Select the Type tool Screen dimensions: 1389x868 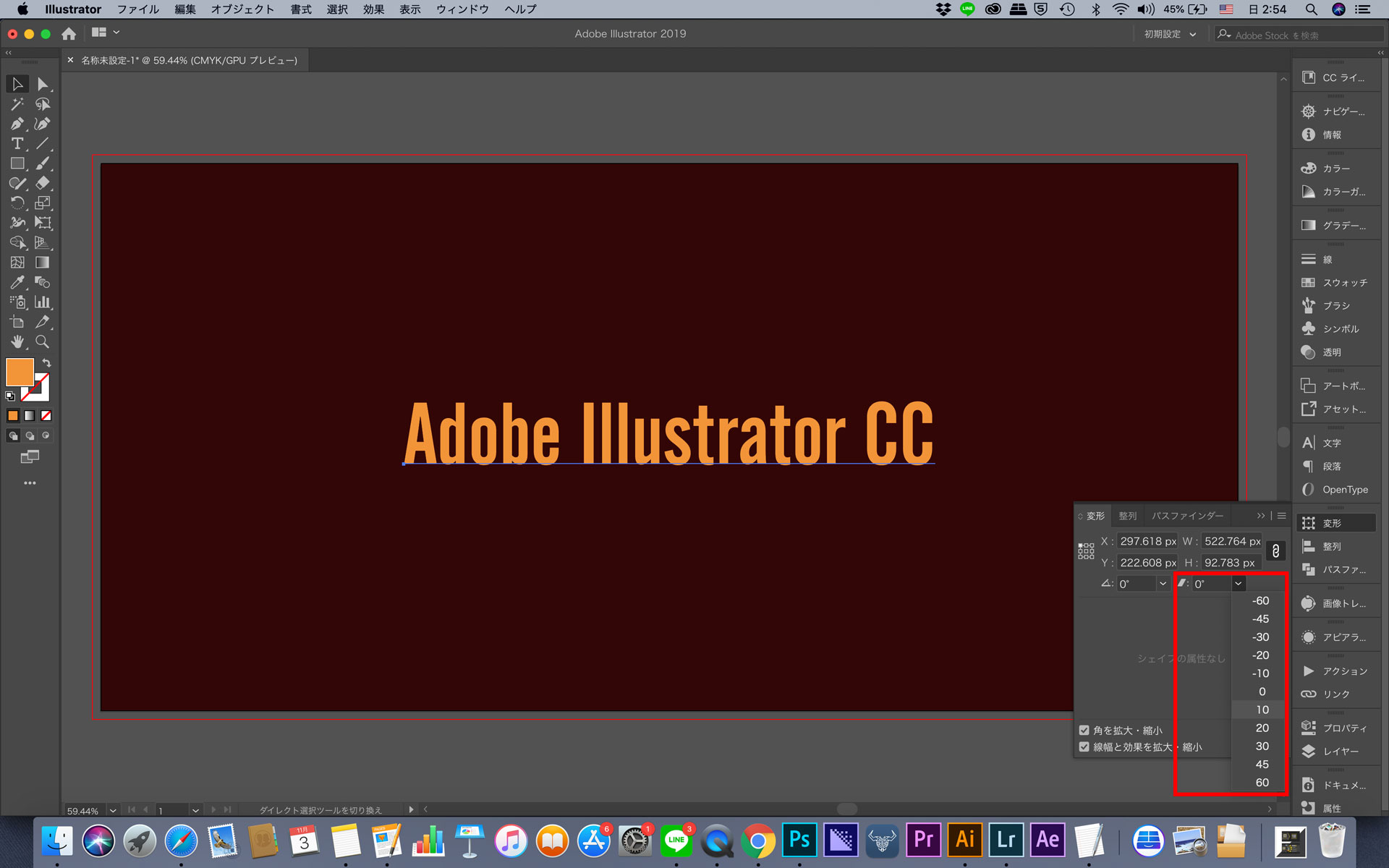point(17,143)
